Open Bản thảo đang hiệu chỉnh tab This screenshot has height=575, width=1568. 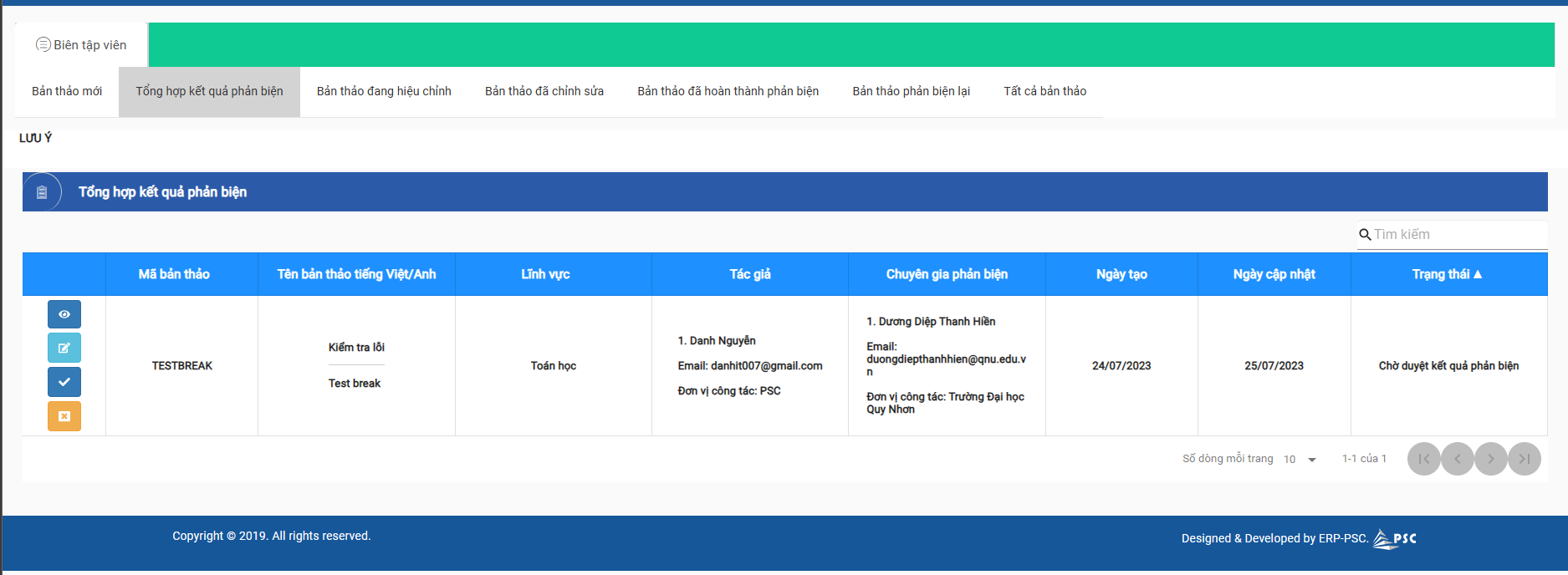click(384, 91)
